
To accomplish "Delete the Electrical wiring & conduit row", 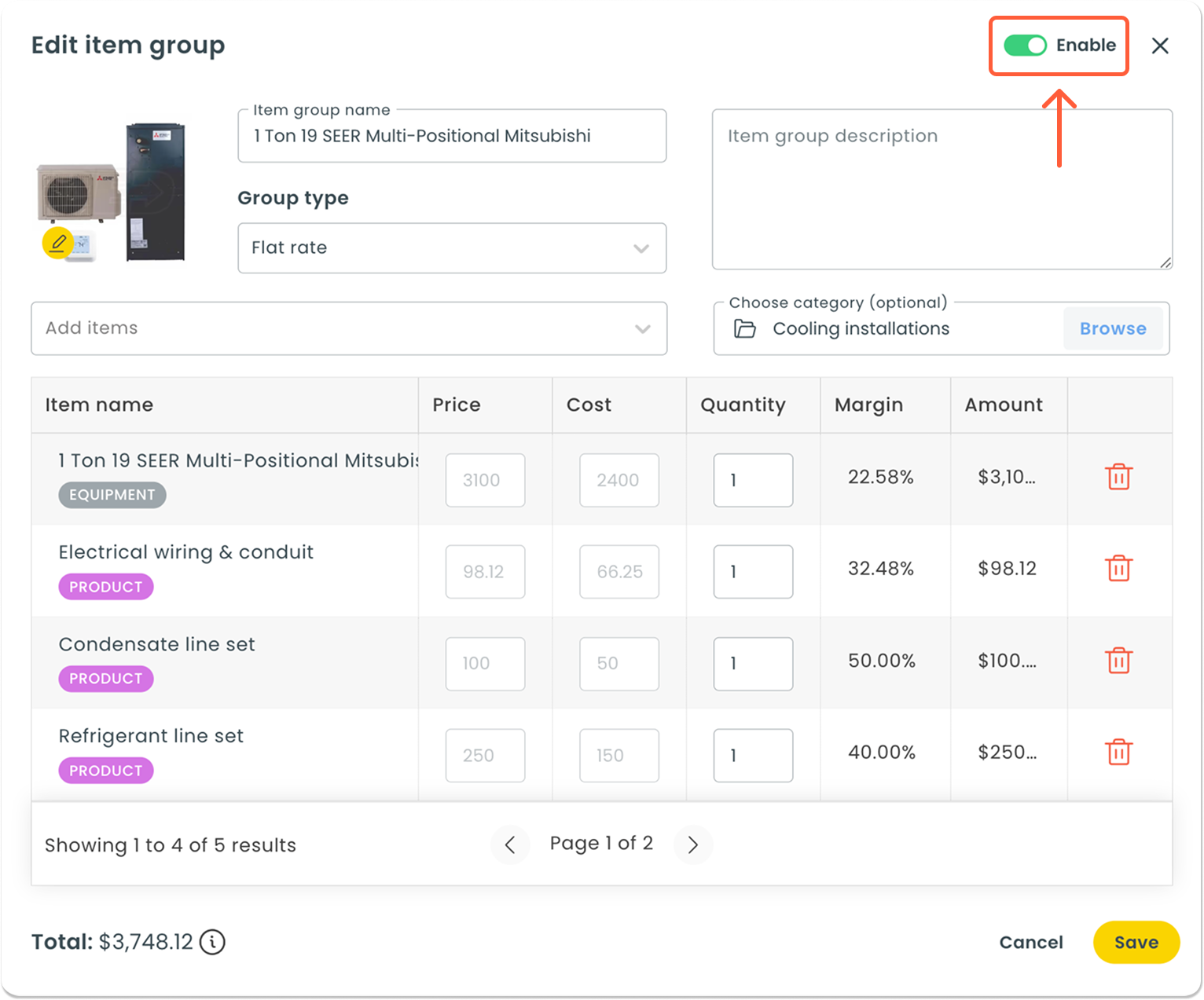I will point(1118,569).
